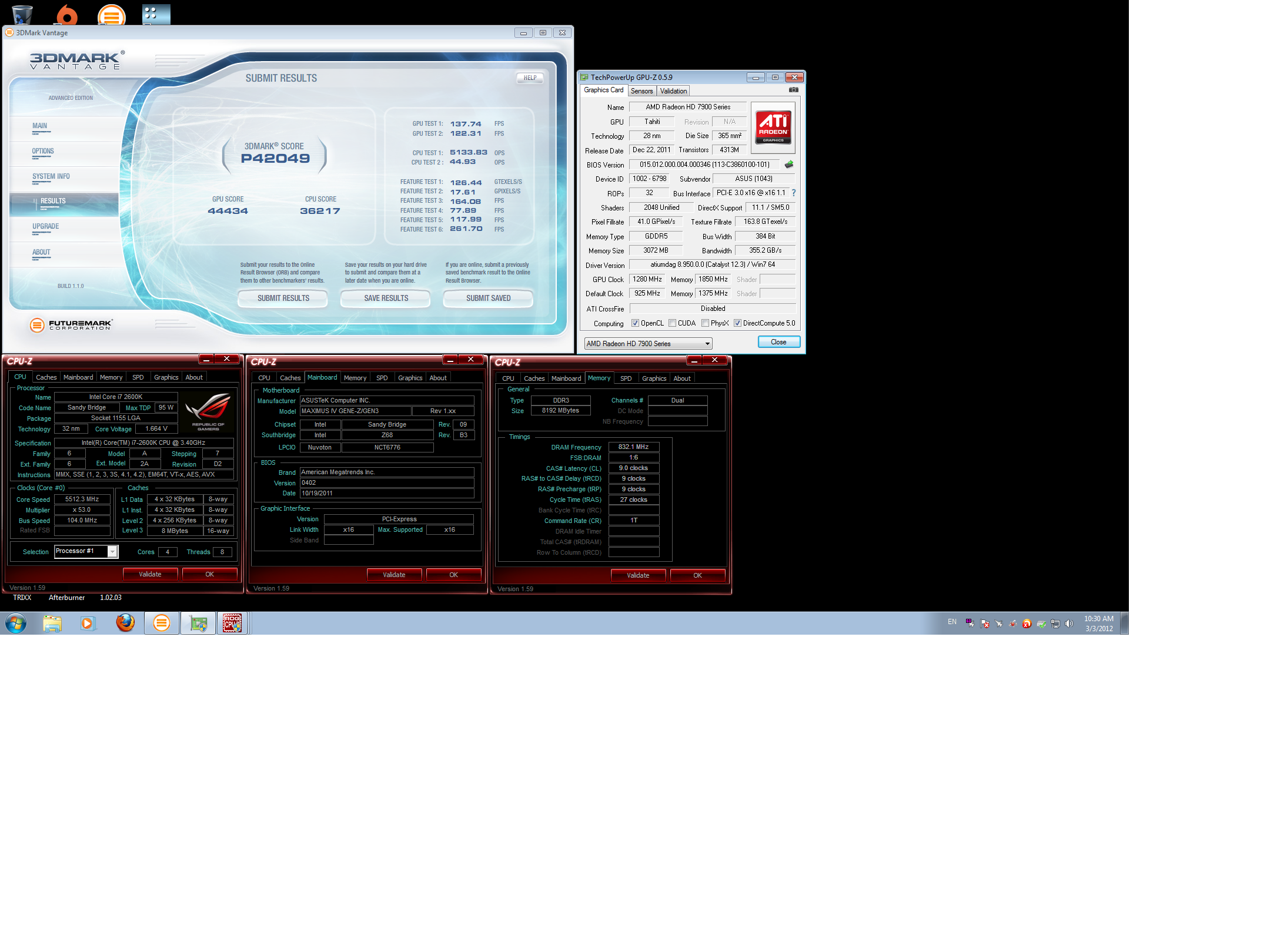Click the Model field MAXIMUS IV GENE-Z/GEN3
1270x952 pixels.
(x=355, y=411)
